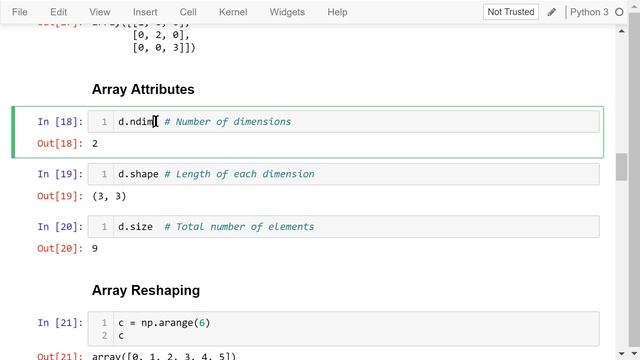Click the Out[20] prompt label
The image size is (640, 360).
[60, 249]
